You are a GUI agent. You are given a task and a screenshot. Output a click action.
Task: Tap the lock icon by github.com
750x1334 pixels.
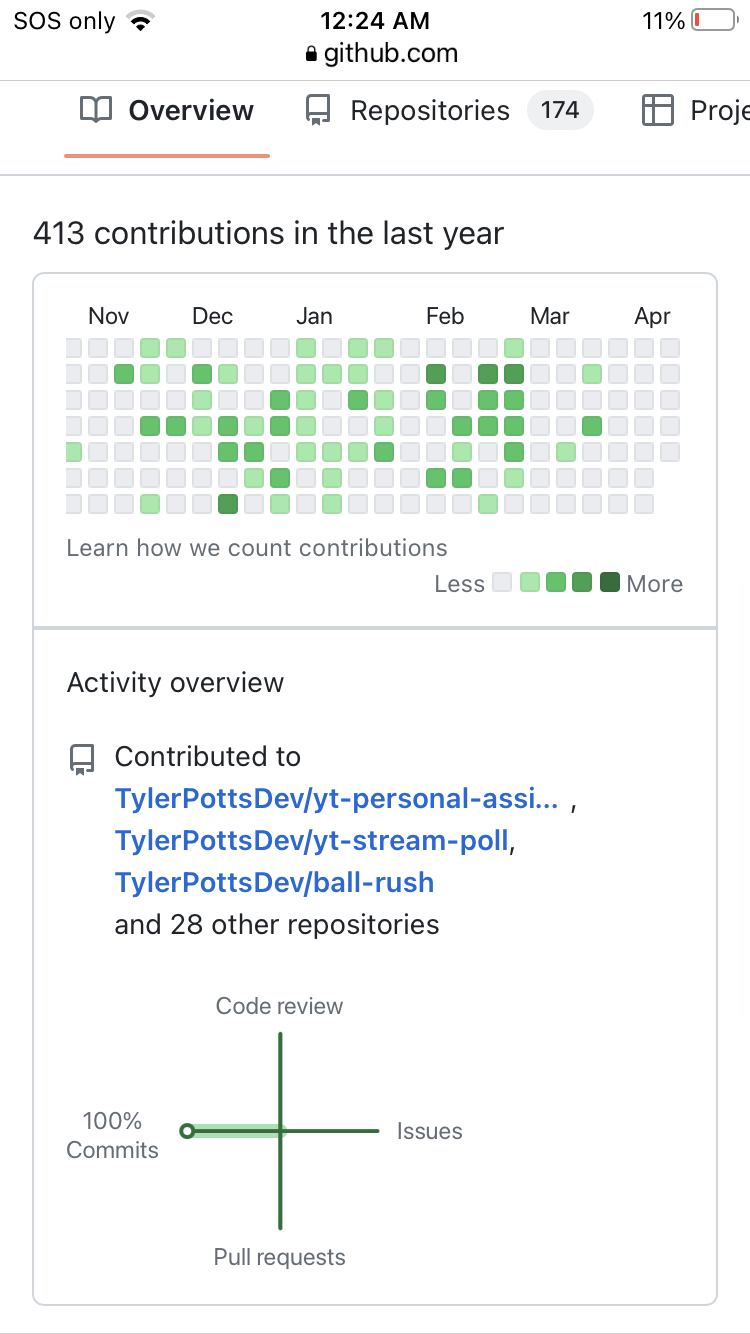311,54
